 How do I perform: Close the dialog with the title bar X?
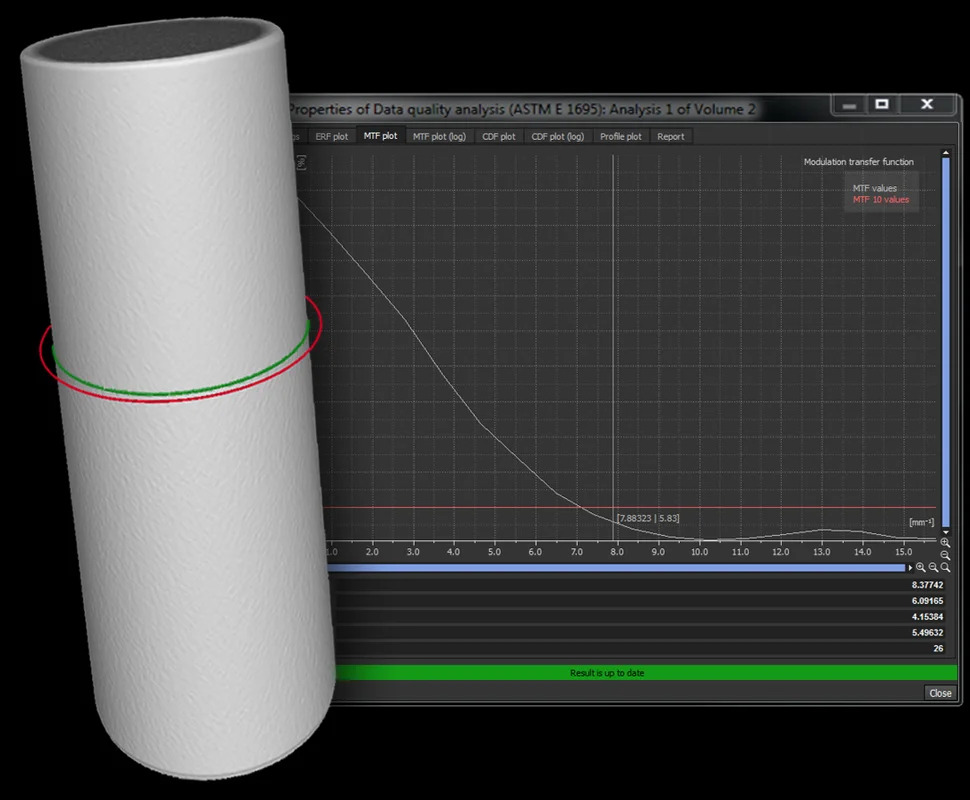click(927, 105)
